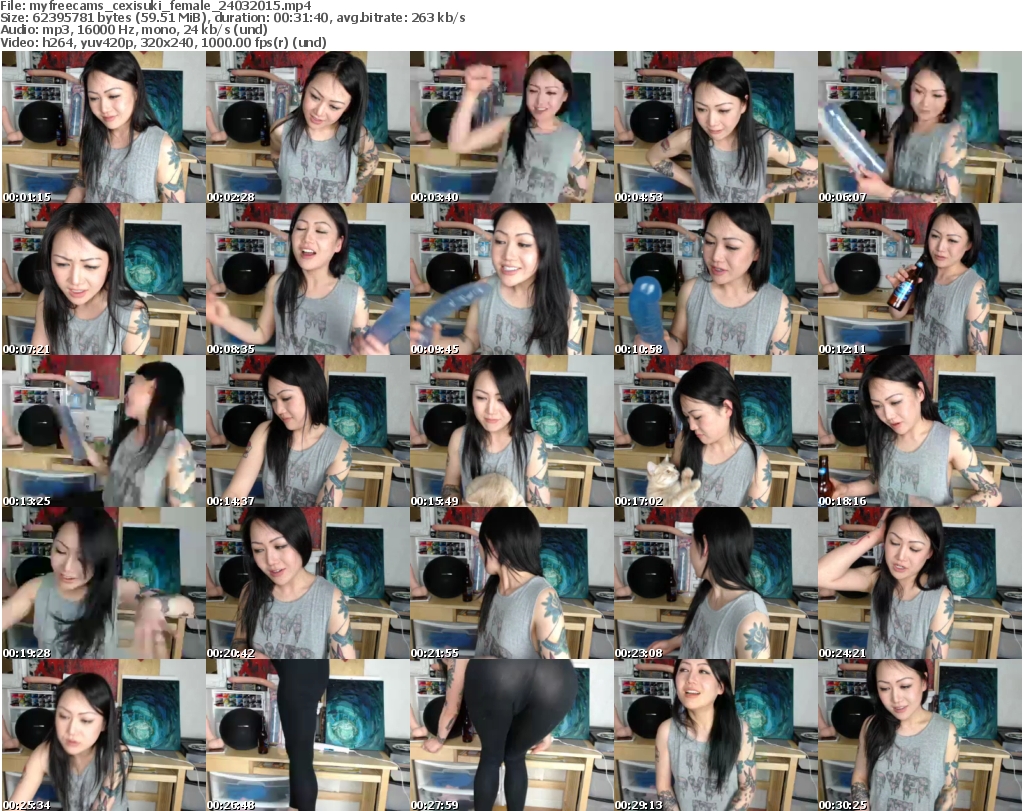The width and height of the screenshot is (1024, 811).
Task: Open the thumbnail stamped 00:25:34
Action: tap(103, 735)
